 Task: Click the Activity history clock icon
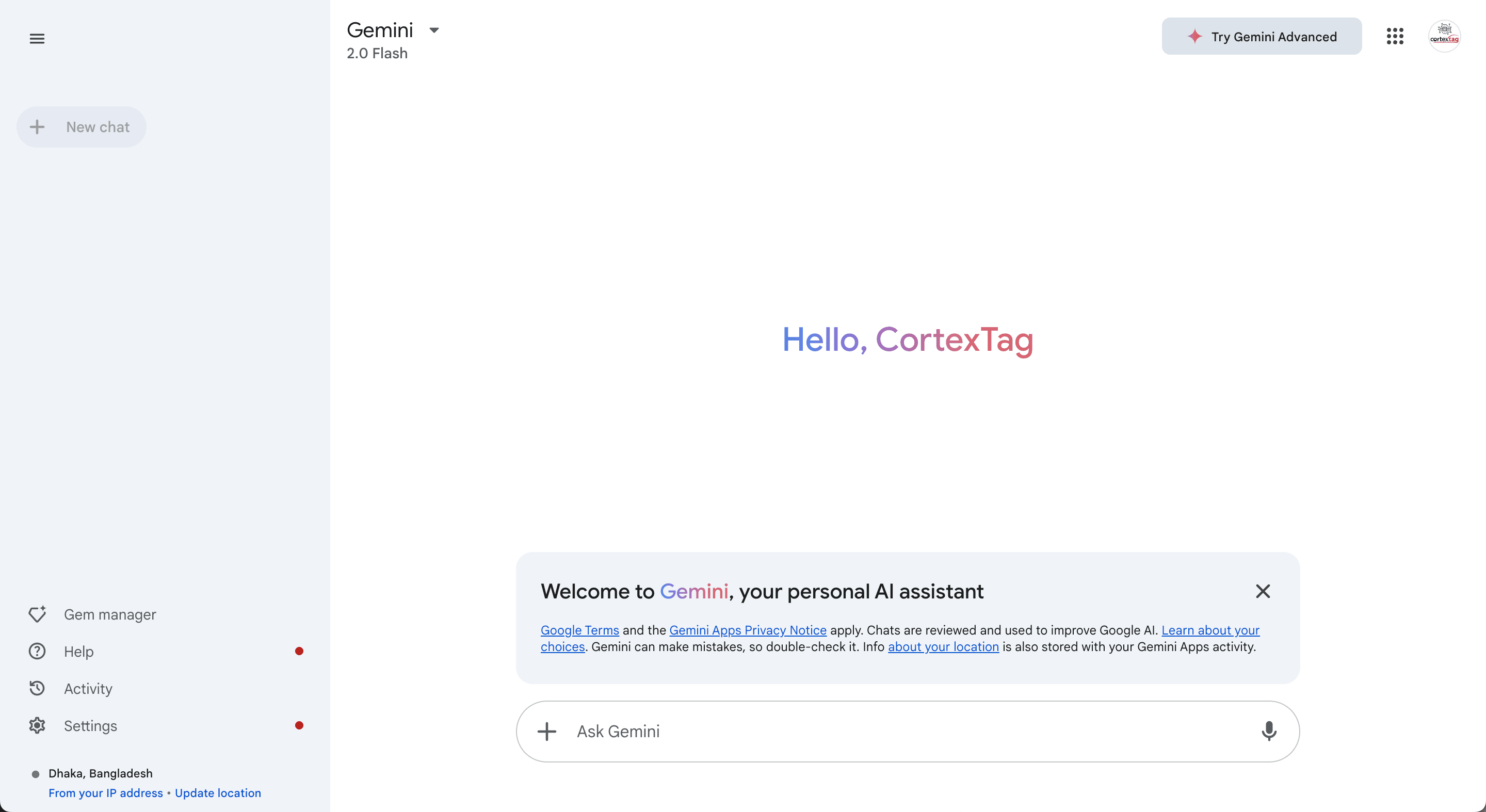click(37, 688)
